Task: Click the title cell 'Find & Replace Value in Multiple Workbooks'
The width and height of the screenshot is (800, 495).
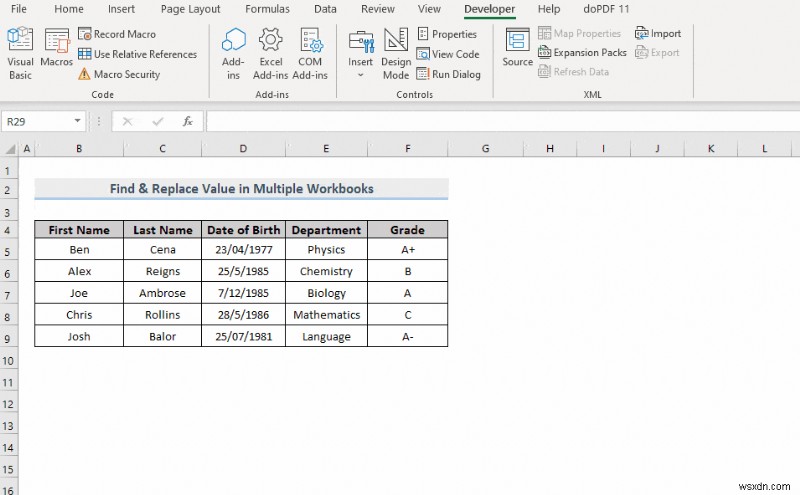Action: pos(241,189)
